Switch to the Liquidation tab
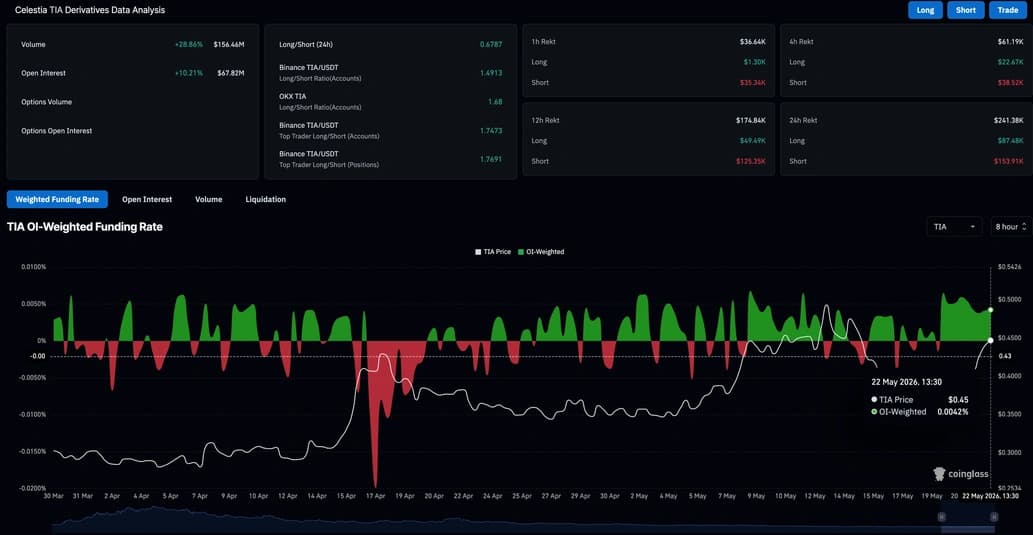The height and width of the screenshot is (535, 1033). click(x=265, y=199)
